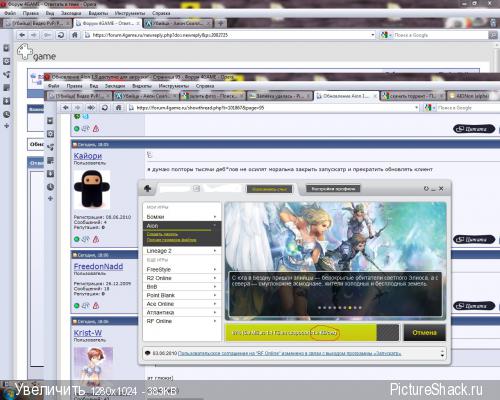Expand the Point Blank game entry arrow

click(x=215, y=295)
